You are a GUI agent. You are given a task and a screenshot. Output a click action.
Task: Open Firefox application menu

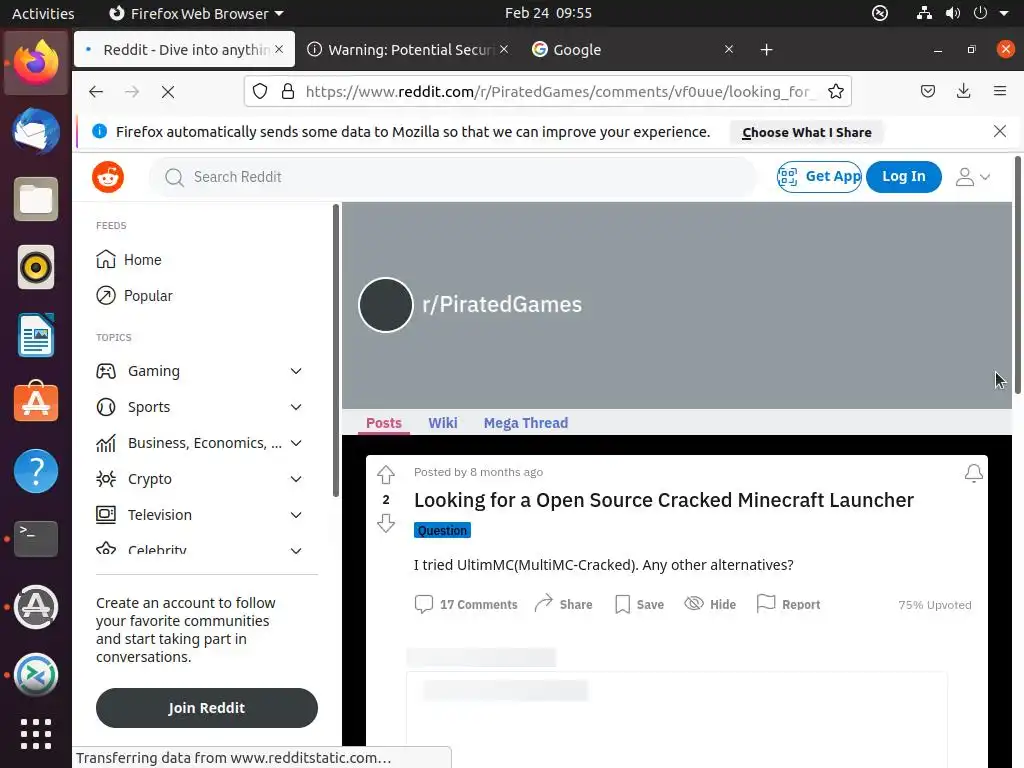tap(999, 91)
